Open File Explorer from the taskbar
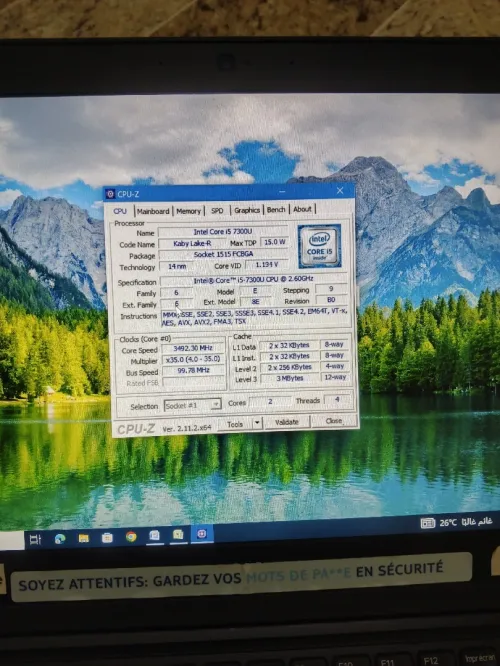 84,538
